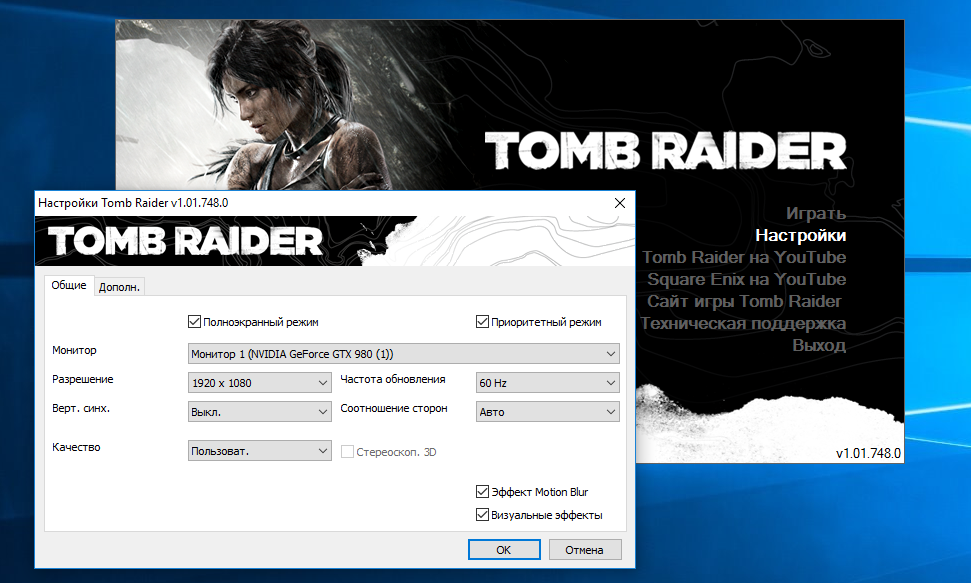Open the Качество Пользоват. dropdown

pyautogui.click(x=259, y=451)
